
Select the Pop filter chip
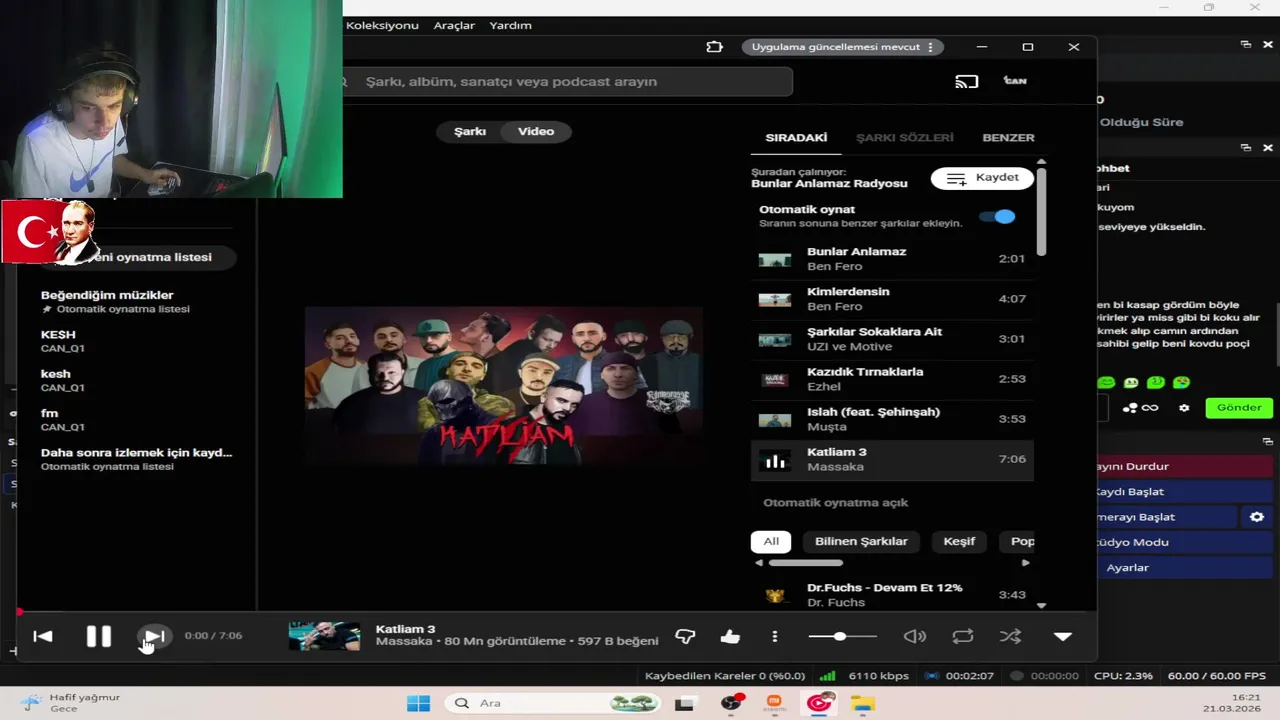point(1018,541)
